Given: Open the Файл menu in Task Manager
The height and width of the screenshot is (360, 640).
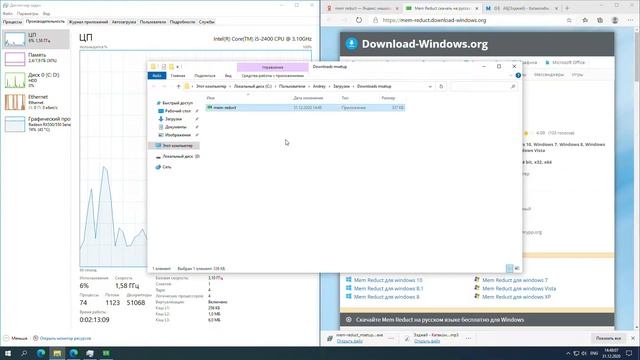Looking at the screenshot, I should (7, 13).
